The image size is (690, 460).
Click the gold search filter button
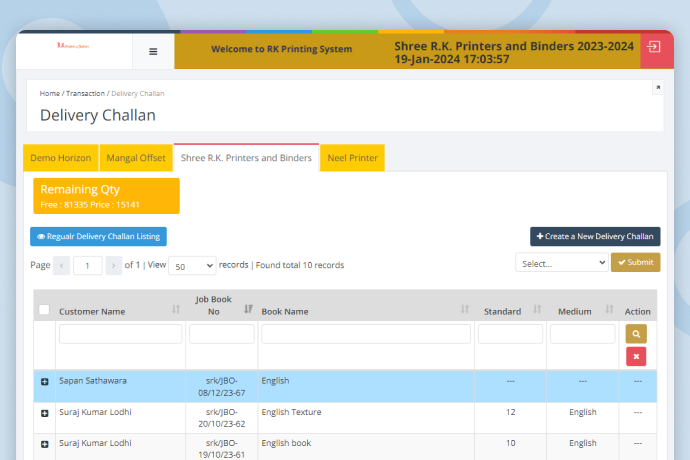point(636,334)
